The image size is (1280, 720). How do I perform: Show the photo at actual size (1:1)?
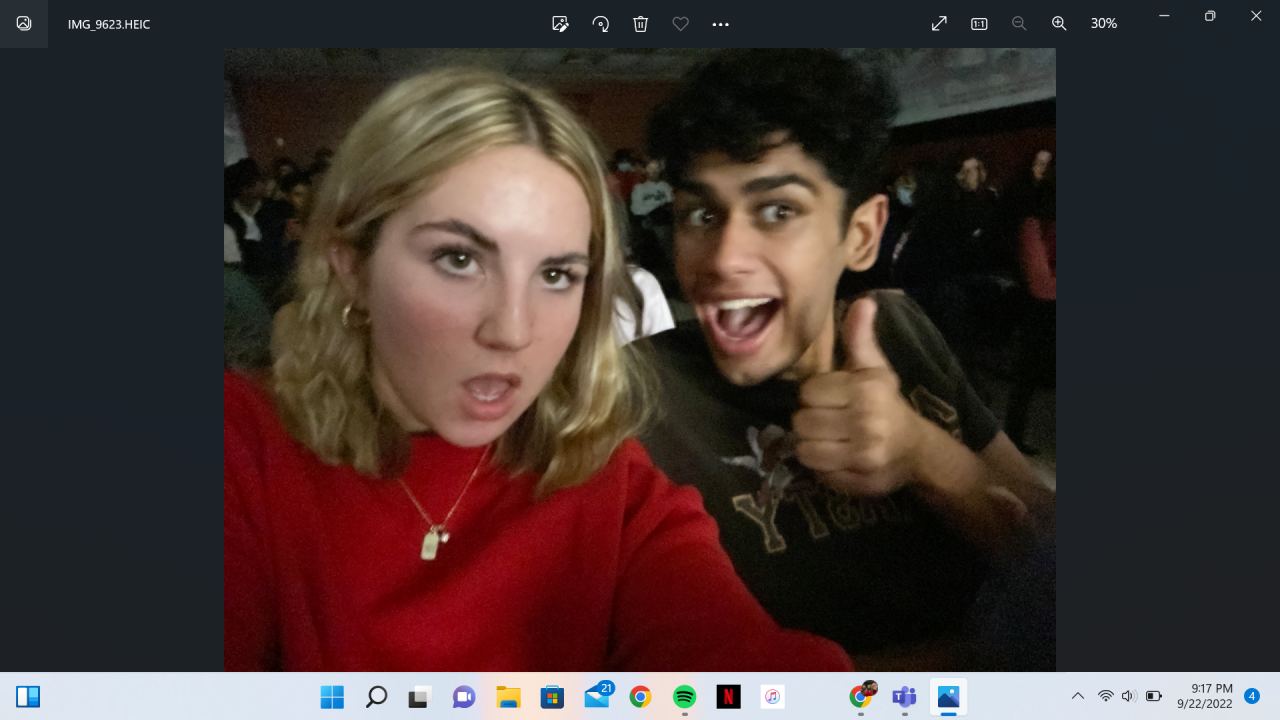tap(979, 23)
